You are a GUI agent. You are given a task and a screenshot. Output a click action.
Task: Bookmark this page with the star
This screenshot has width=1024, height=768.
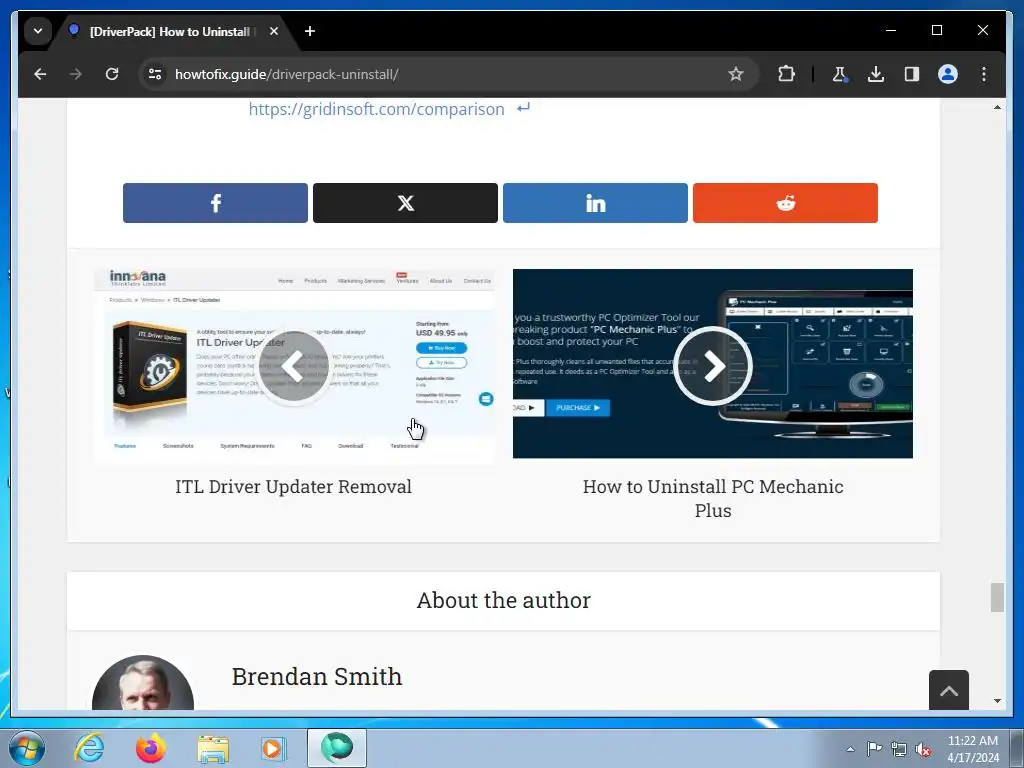pyautogui.click(x=735, y=74)
